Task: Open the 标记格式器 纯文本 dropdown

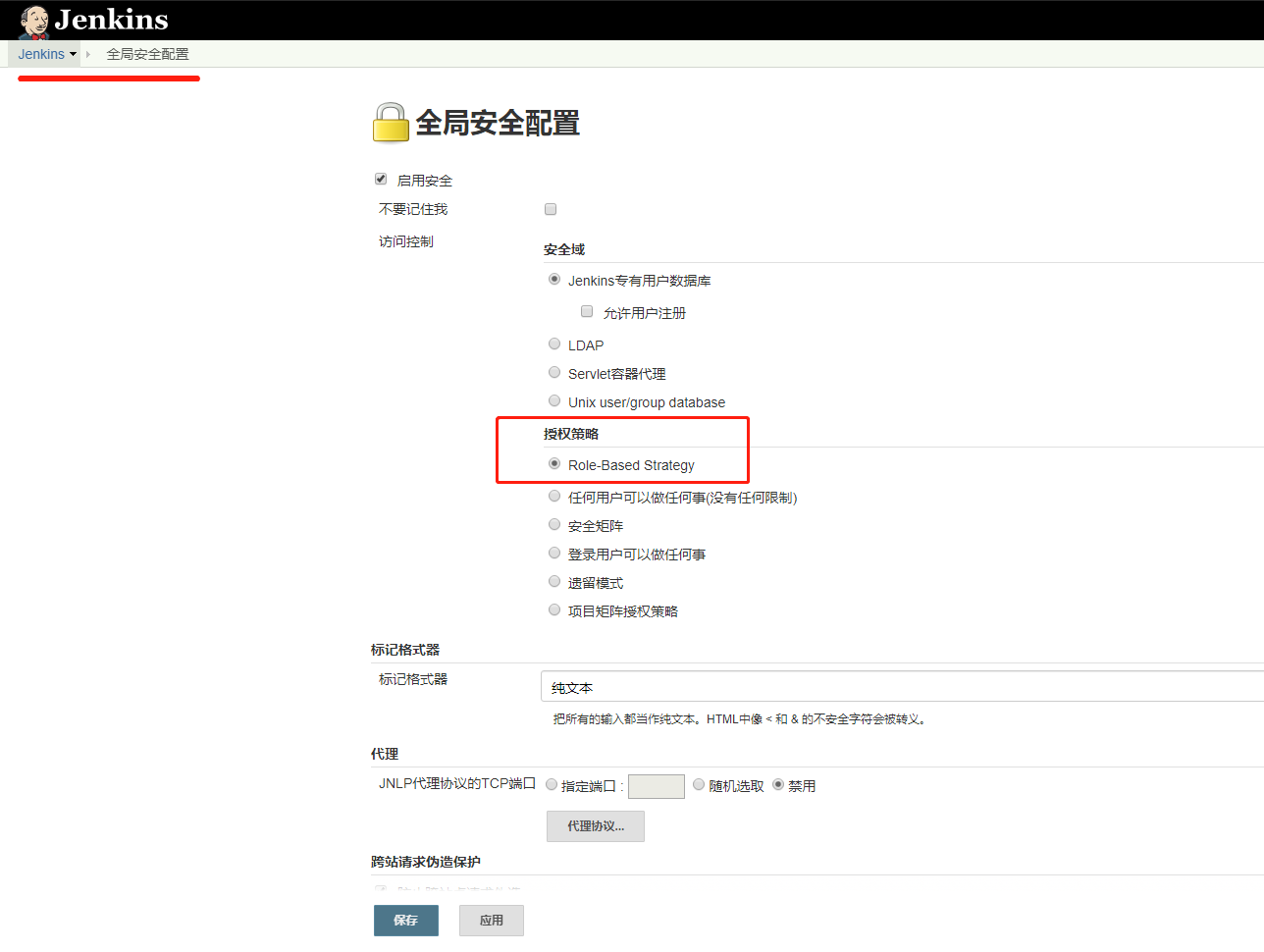Action: [902, 687]
